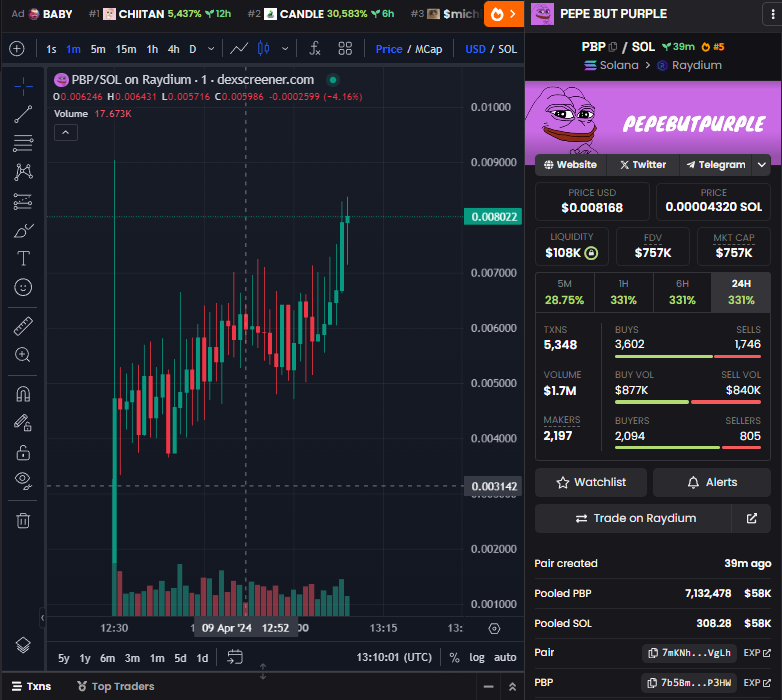Open the Fibonacci retracement tool
This screenshot has height=700, width=782.
(23, 143)
